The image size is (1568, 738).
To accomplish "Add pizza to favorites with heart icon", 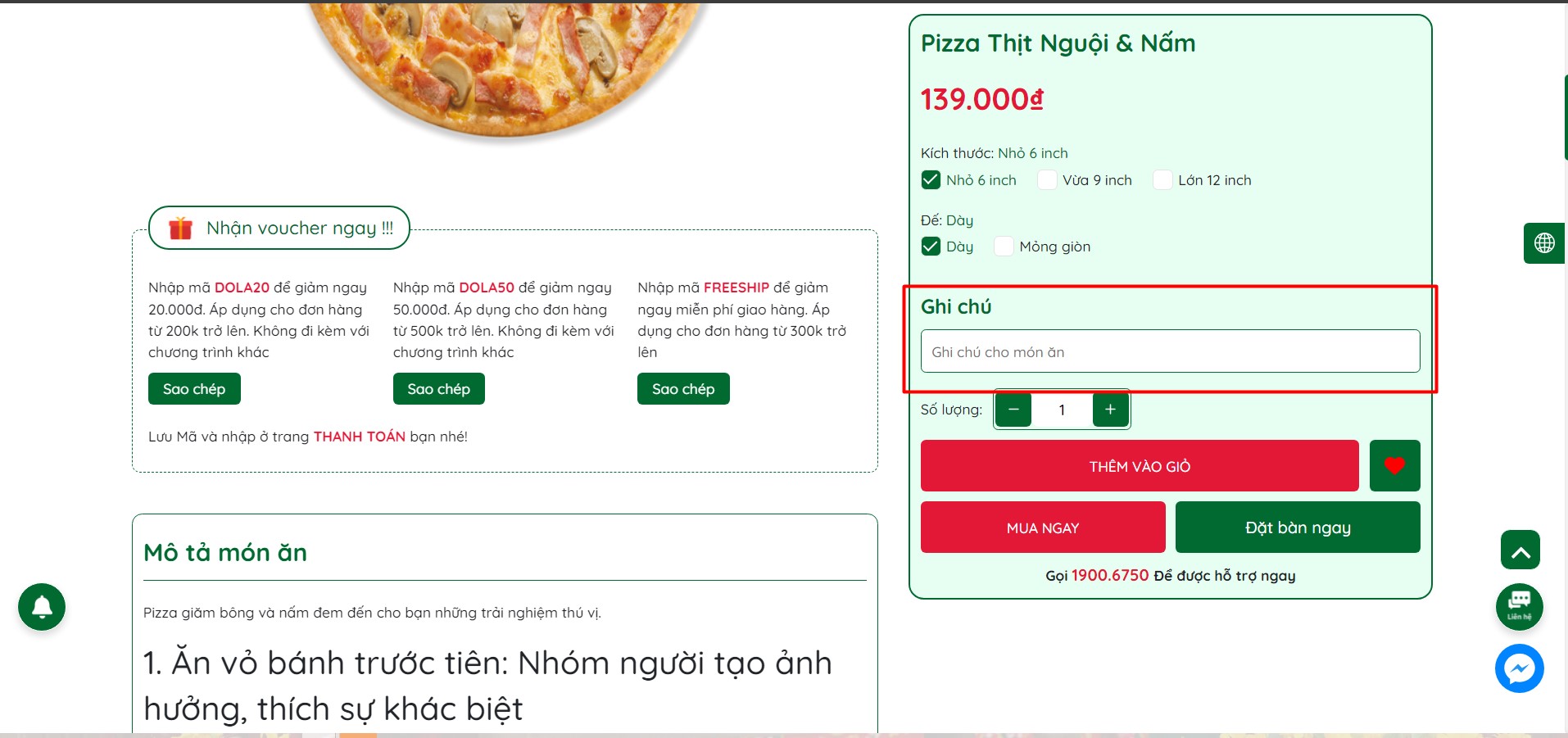I will point(1394,466).
